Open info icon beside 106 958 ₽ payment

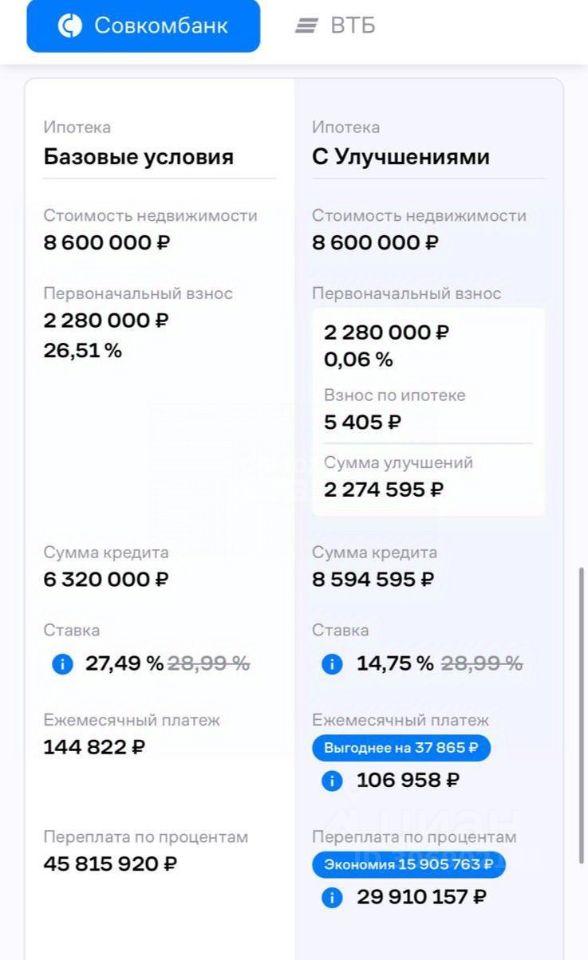pyautogui.click(x=332, y=781)
